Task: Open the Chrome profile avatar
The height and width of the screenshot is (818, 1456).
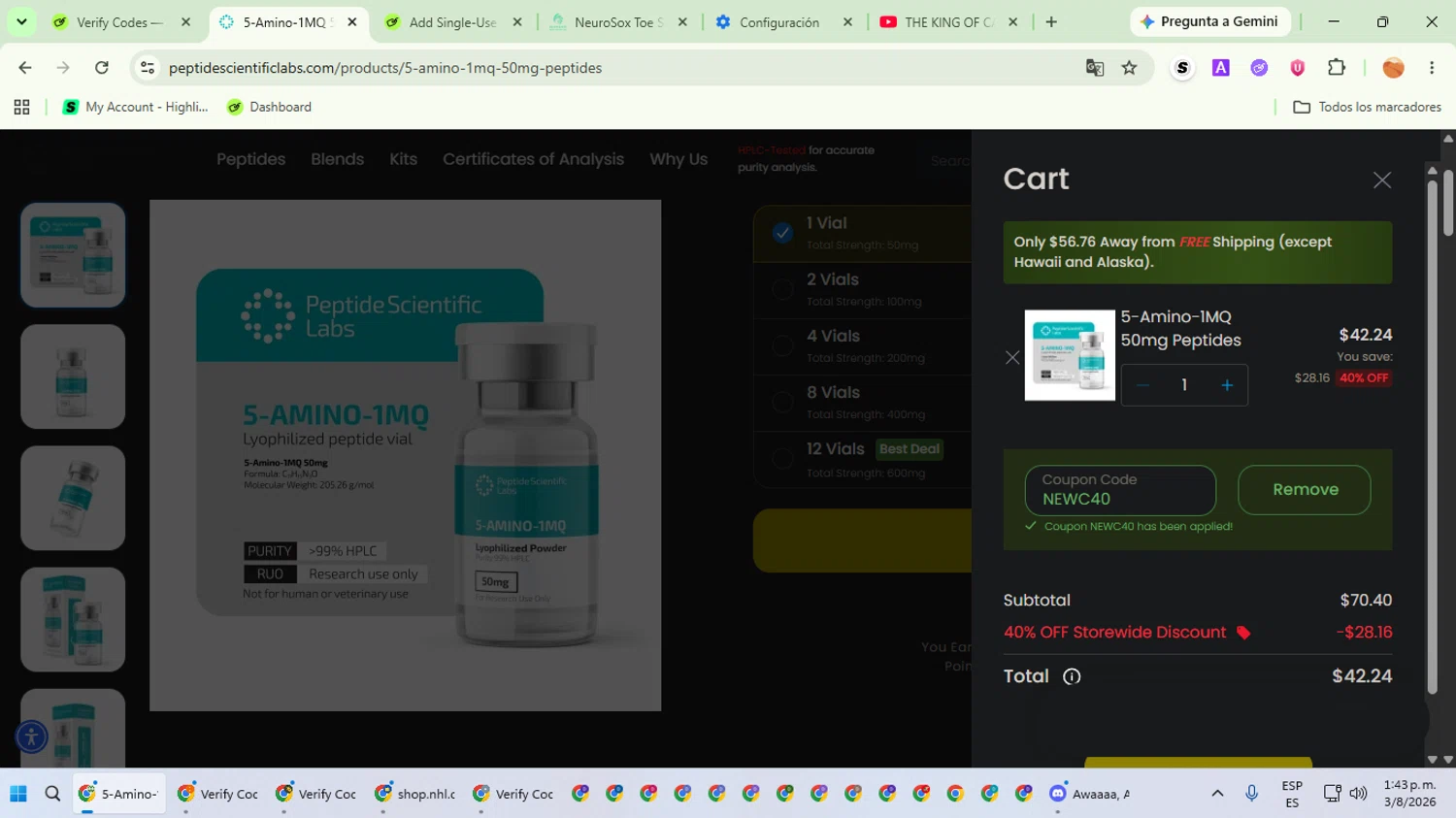Action: coord(1394,68)
